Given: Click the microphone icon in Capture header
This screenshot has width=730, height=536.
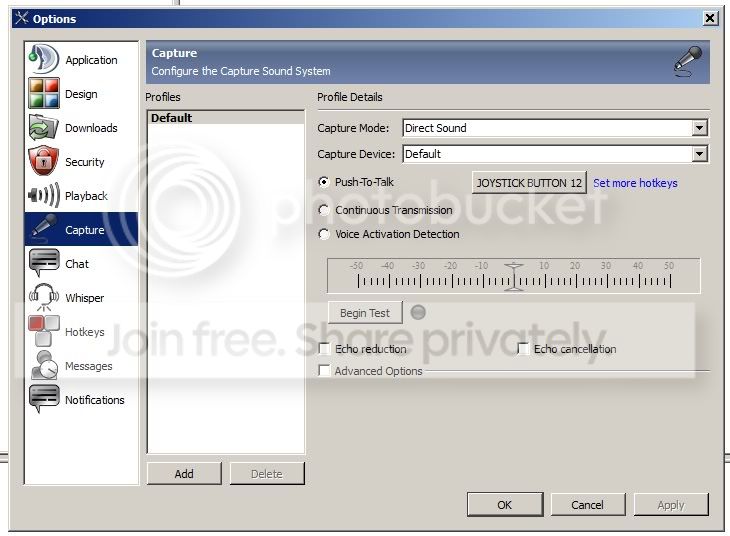Looking at the screenshot, I should coord(688,61).
